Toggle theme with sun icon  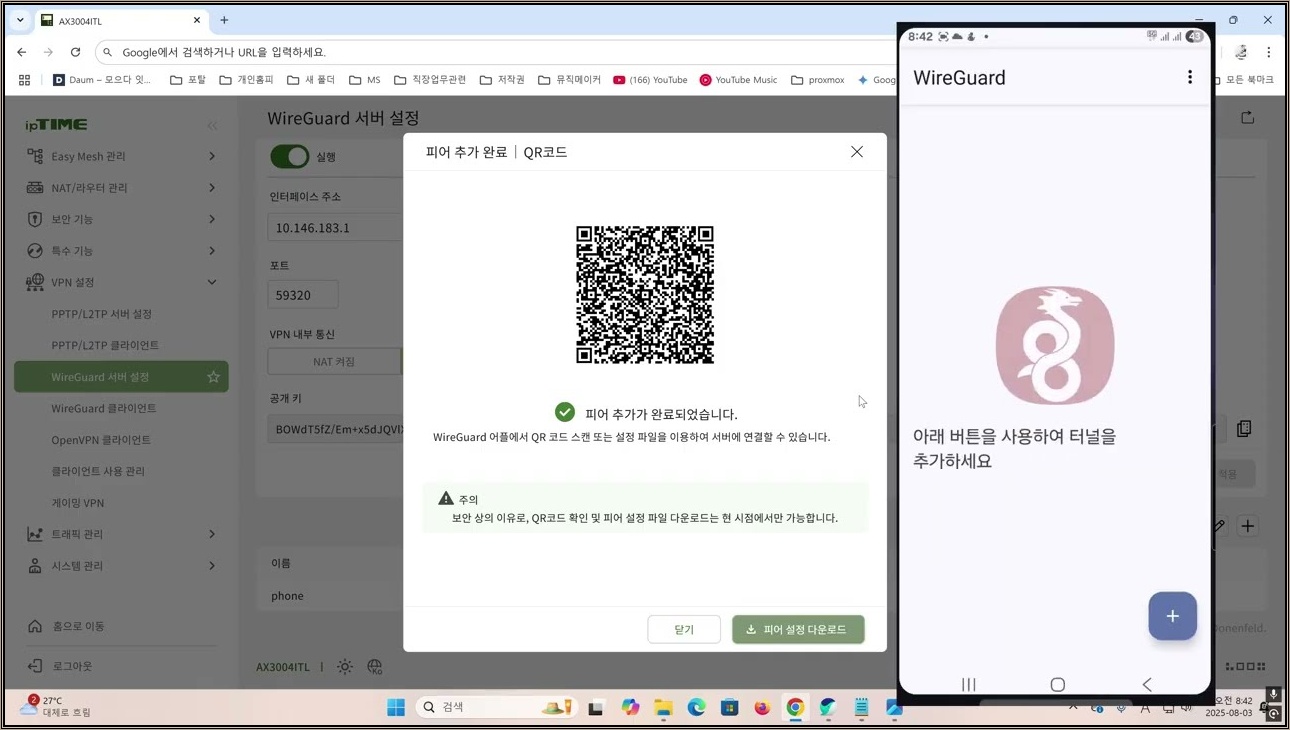[x=345, y=667]
